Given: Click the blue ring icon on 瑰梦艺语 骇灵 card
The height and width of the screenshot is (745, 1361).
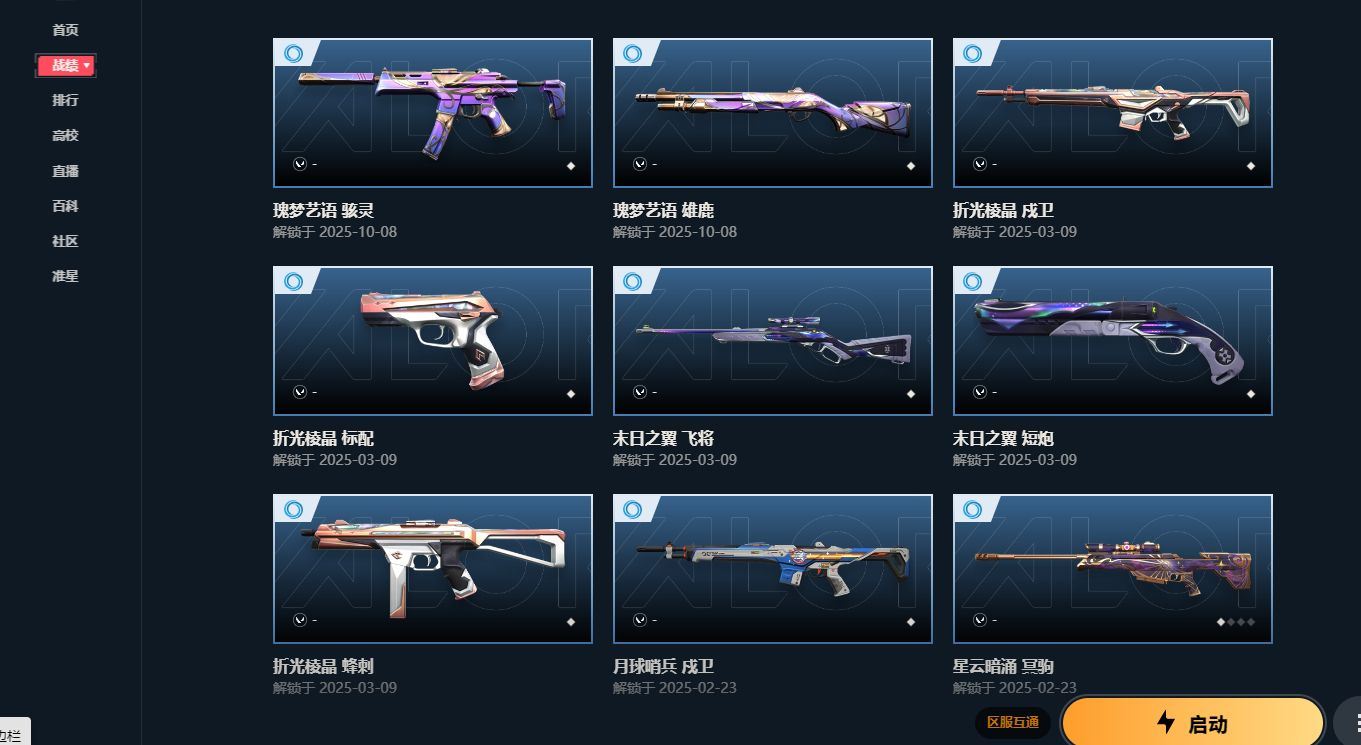Looking at the screenshot, I should click(293, 54).
